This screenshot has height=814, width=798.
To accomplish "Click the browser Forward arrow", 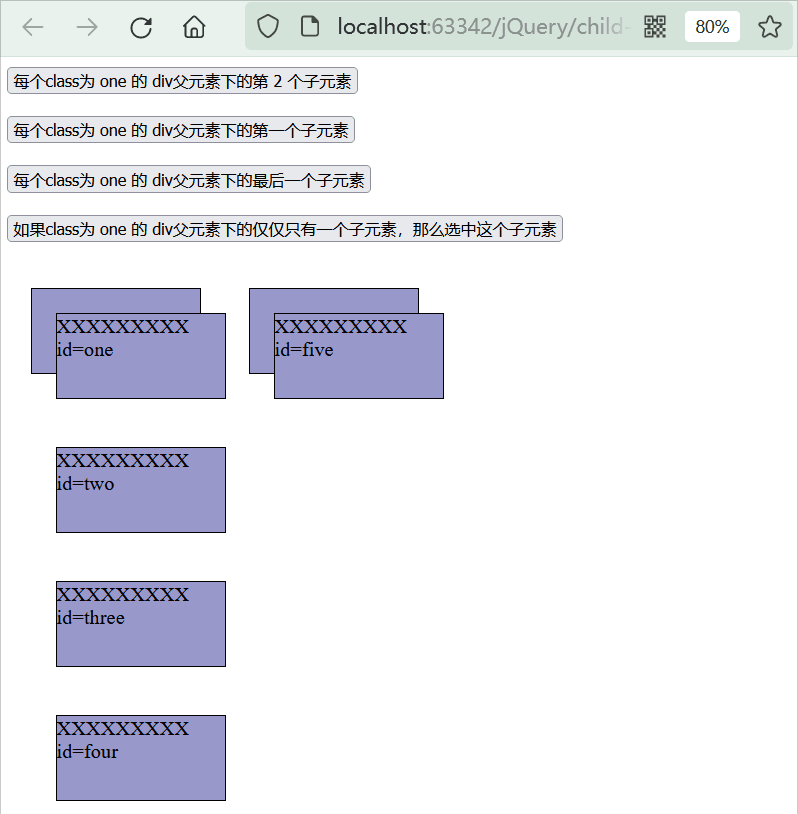I will click(x=87, y=27).
